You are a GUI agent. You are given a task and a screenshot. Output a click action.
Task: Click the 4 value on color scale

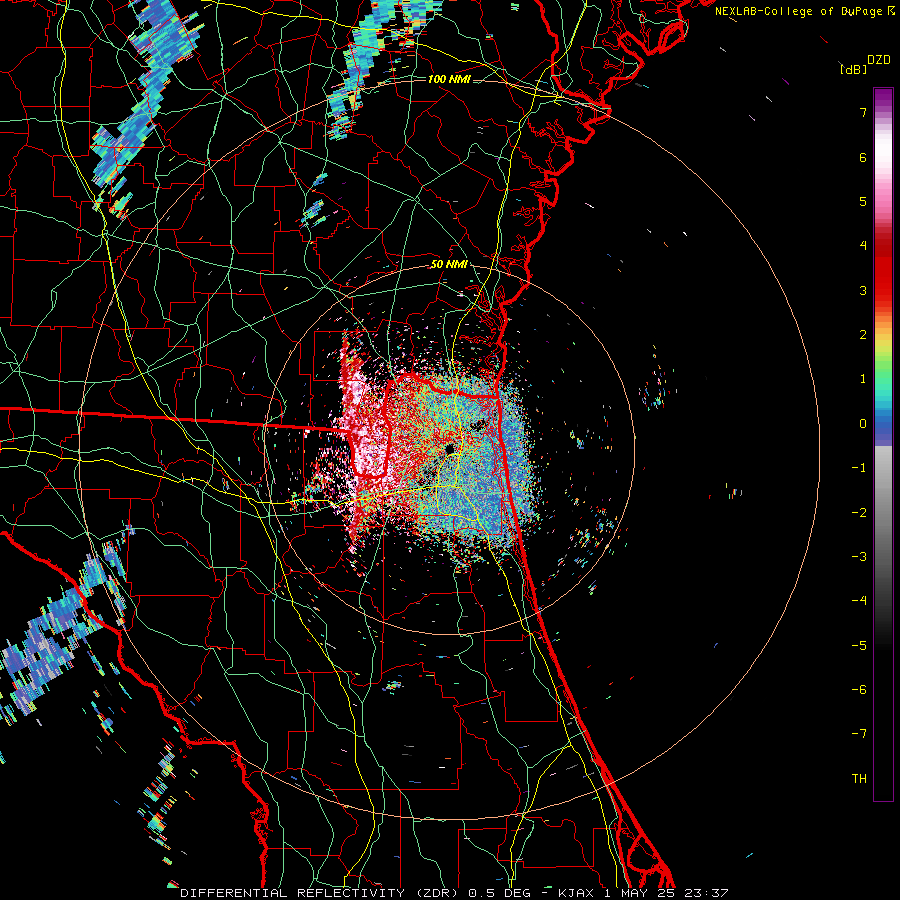[x=863, y=246]
